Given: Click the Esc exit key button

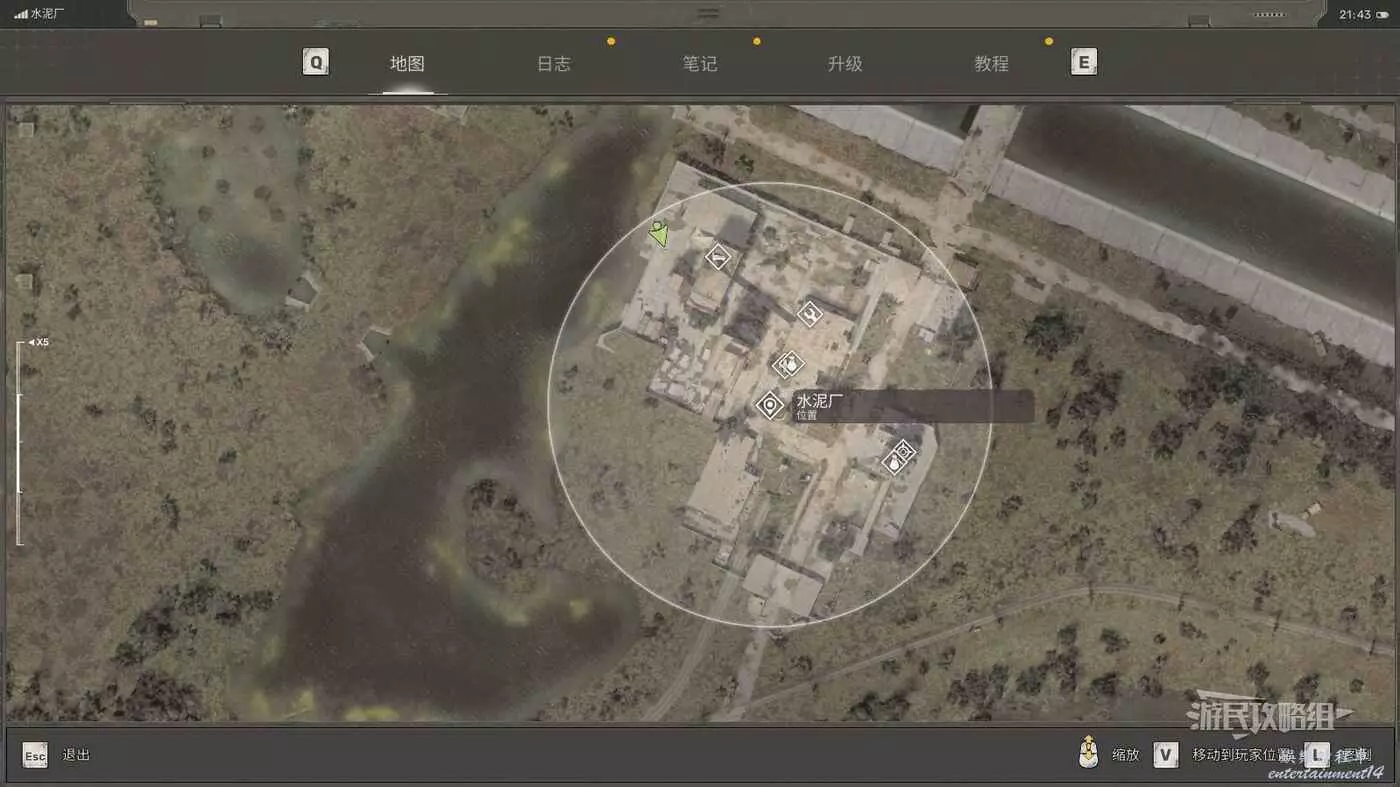Looking at the screenshot, I should (x=35, y=755).
